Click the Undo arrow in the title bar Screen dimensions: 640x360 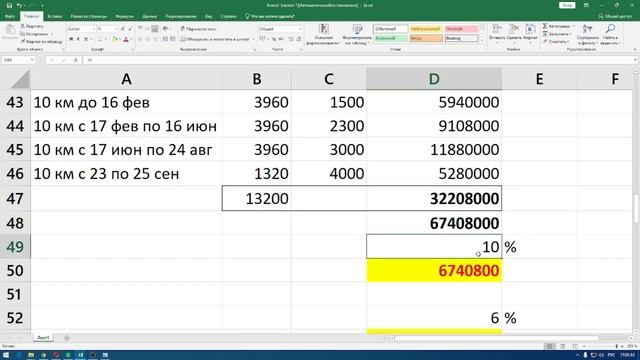19,5
